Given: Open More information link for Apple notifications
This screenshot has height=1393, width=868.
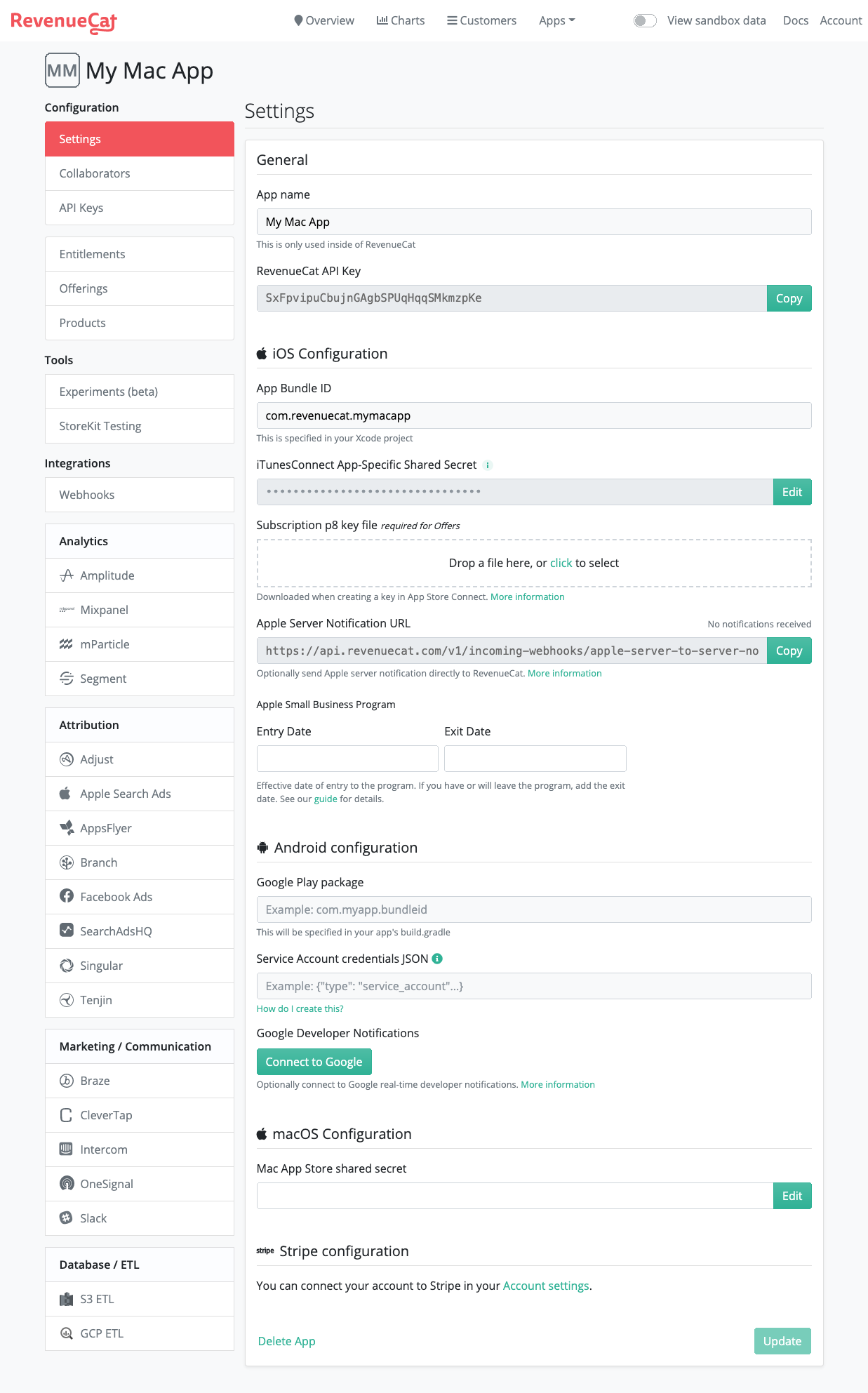Looking at the screenshot, I should click(564, 673).
